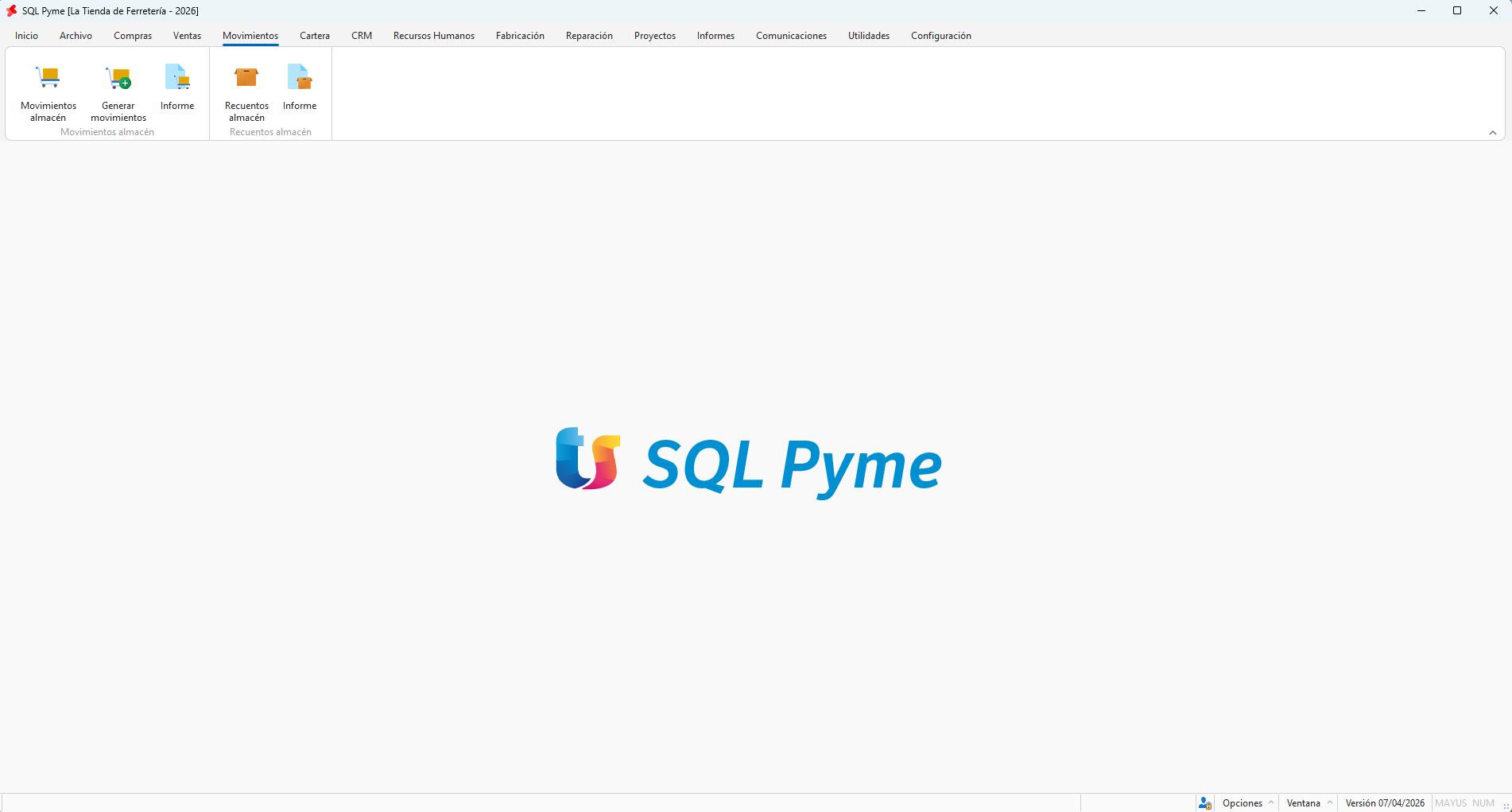
Task: Go to the Fabricación tab
Action: coord(520,36)
